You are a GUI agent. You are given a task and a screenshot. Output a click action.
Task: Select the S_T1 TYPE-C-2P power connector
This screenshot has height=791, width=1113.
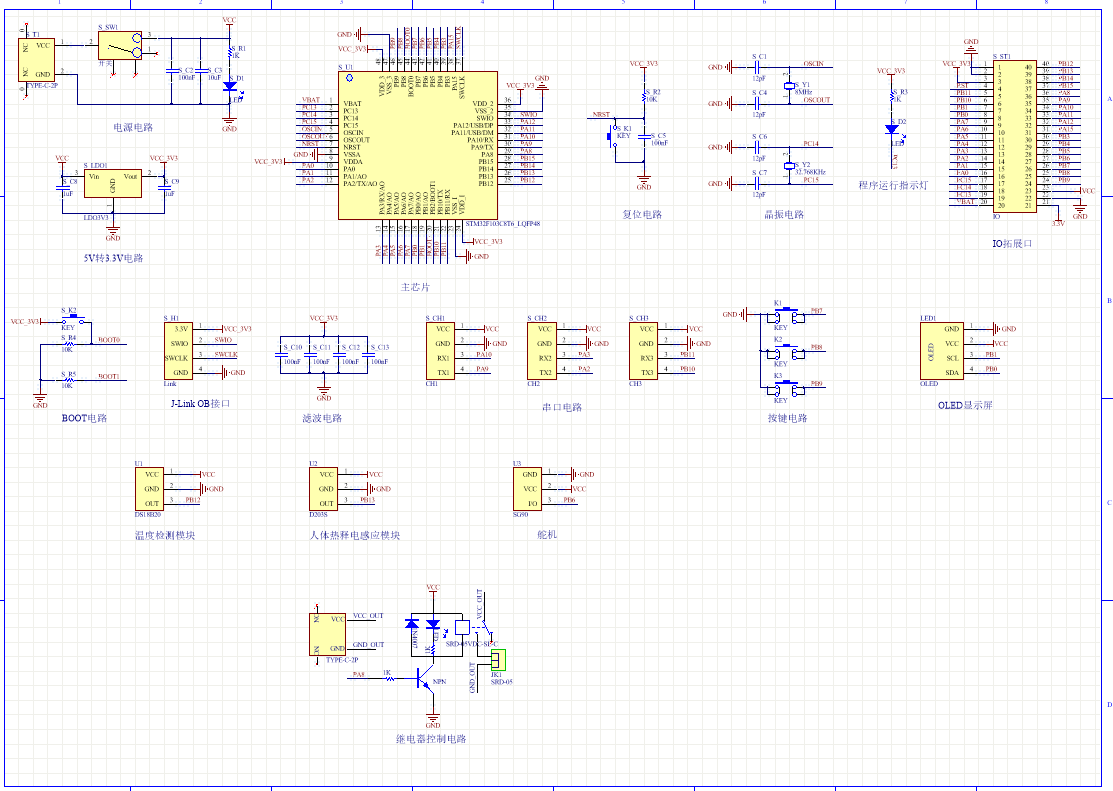coord(36,60)
